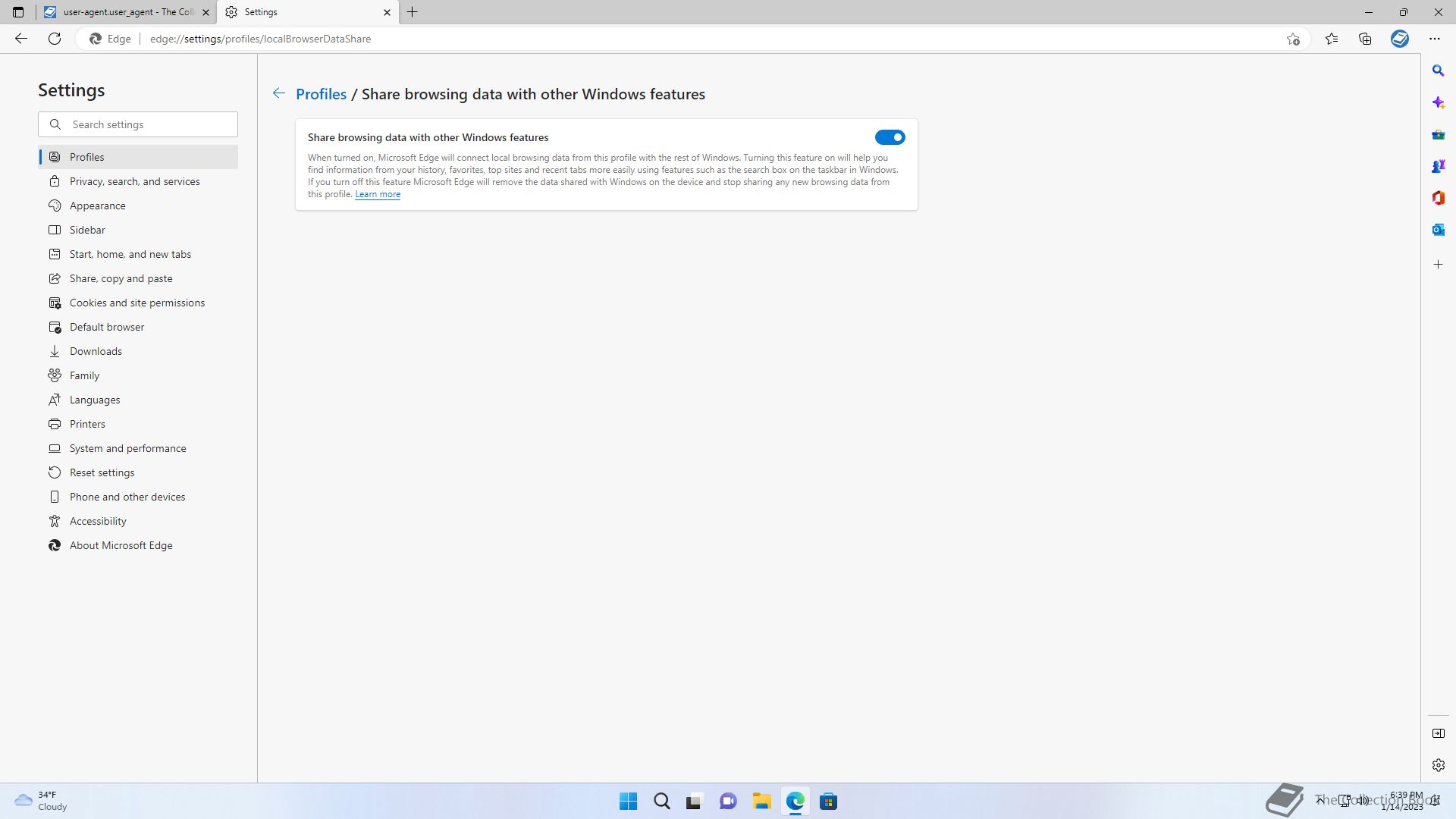
Task: Open Games icon in sidebar
Action: 1438,166
